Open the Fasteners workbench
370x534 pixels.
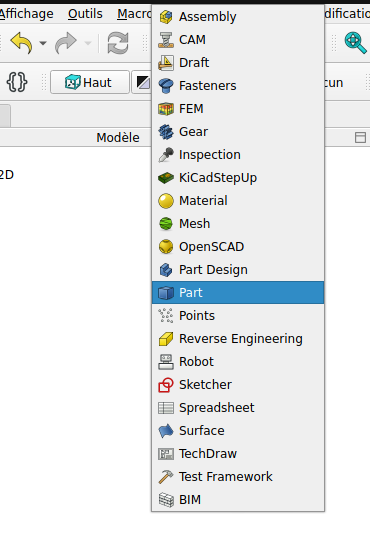point(238,86)
